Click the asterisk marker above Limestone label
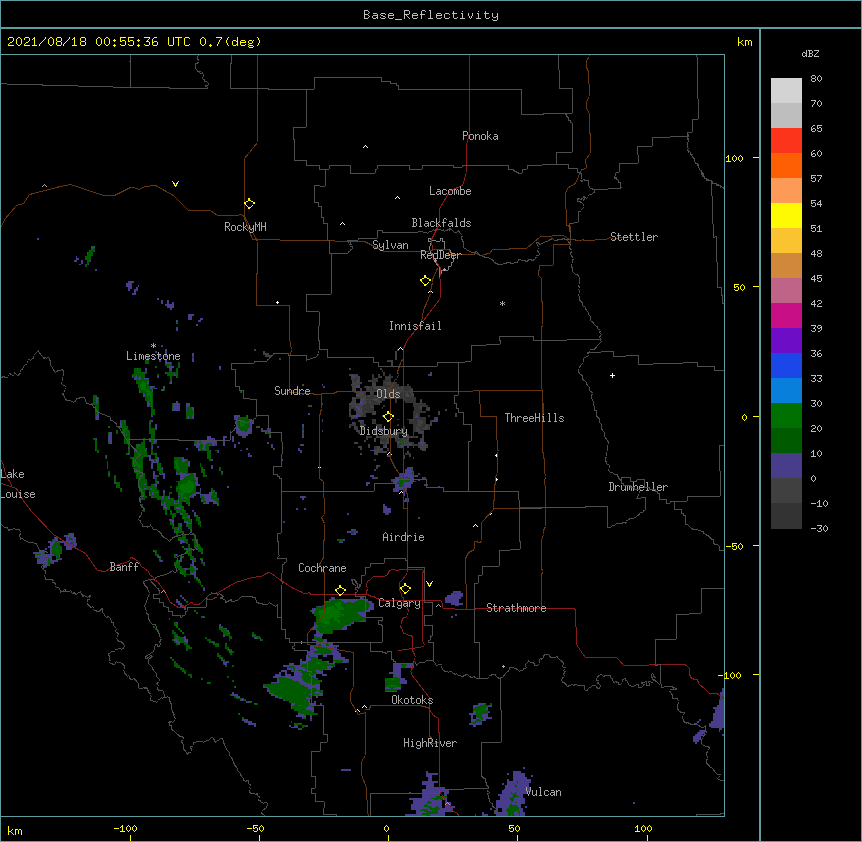The height and width of the screenshot is (842, 862). [x=153, y=346]
